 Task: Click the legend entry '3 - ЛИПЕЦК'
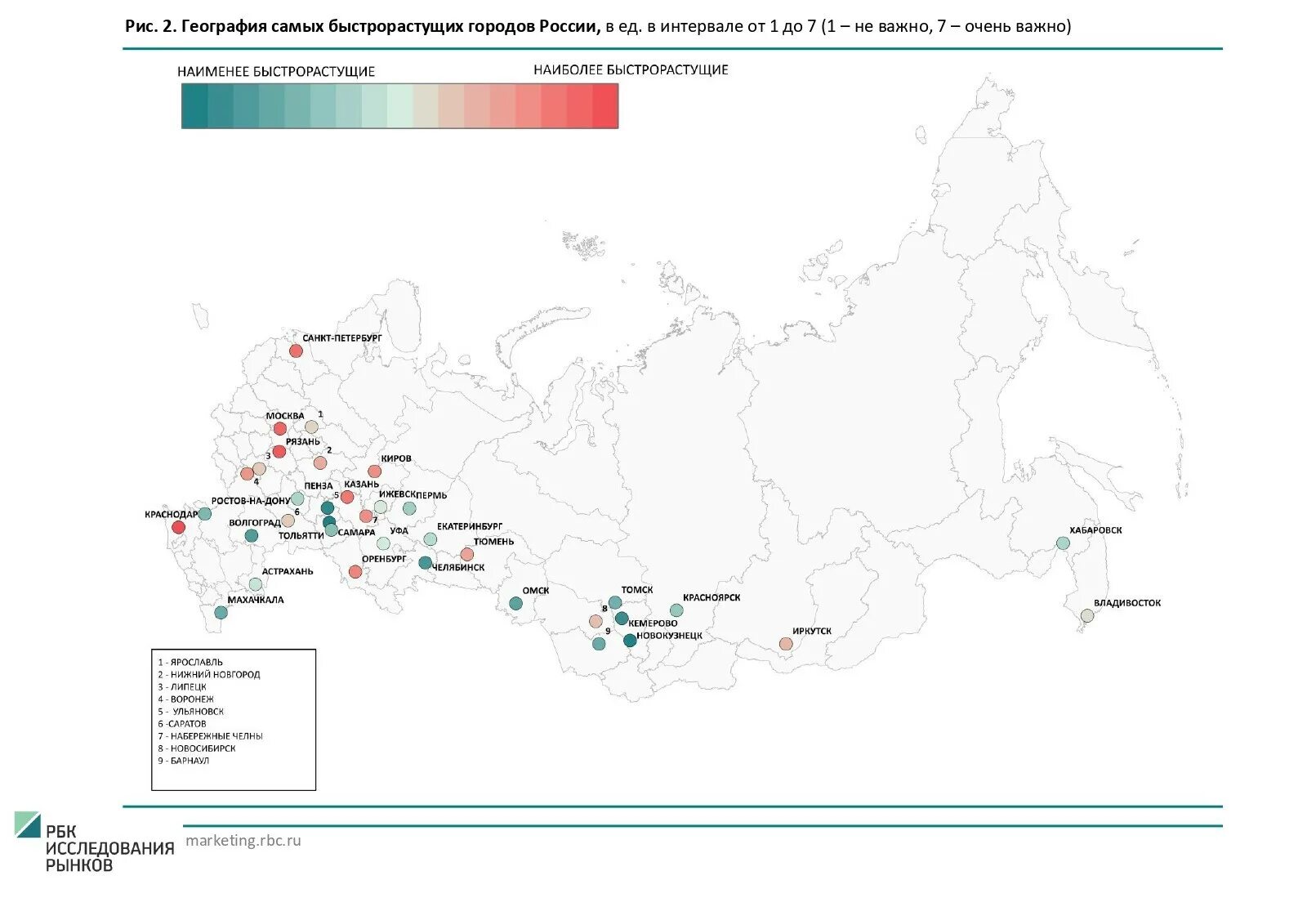coord(182,687)
